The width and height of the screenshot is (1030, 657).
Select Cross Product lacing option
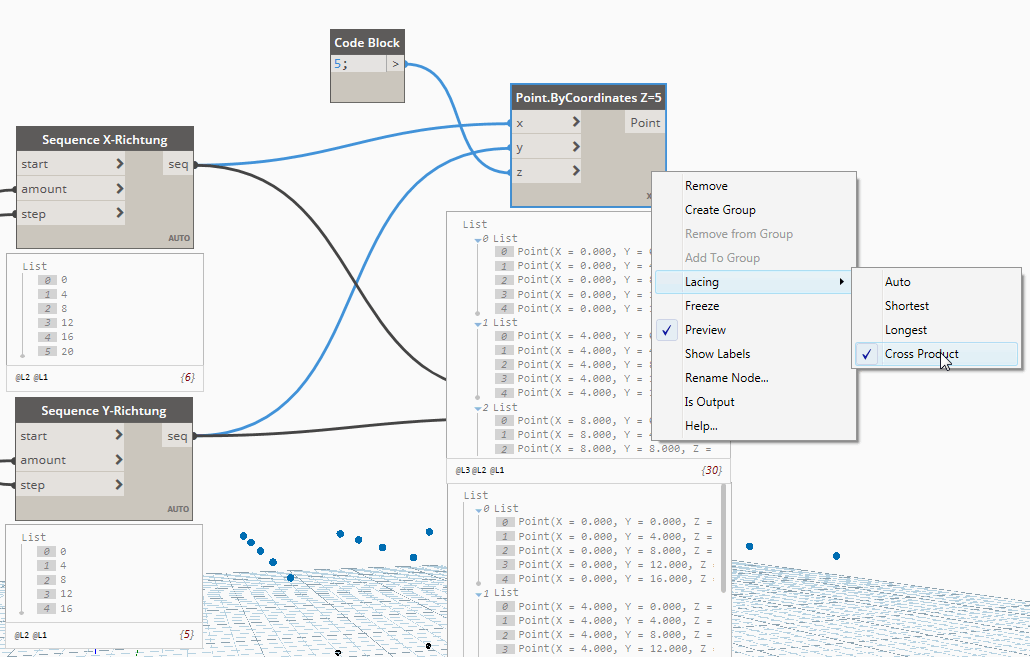click(x=921, y=354)
